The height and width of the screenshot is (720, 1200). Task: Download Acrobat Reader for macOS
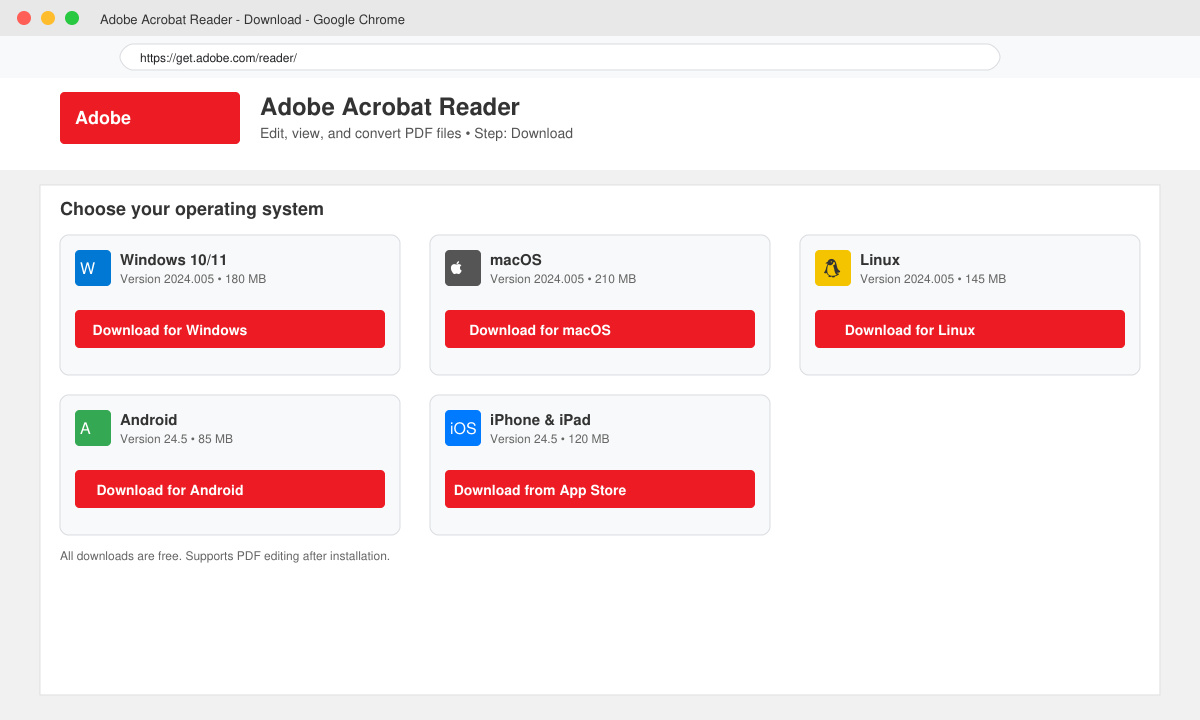pyautogui.click(x=600, y=329)
